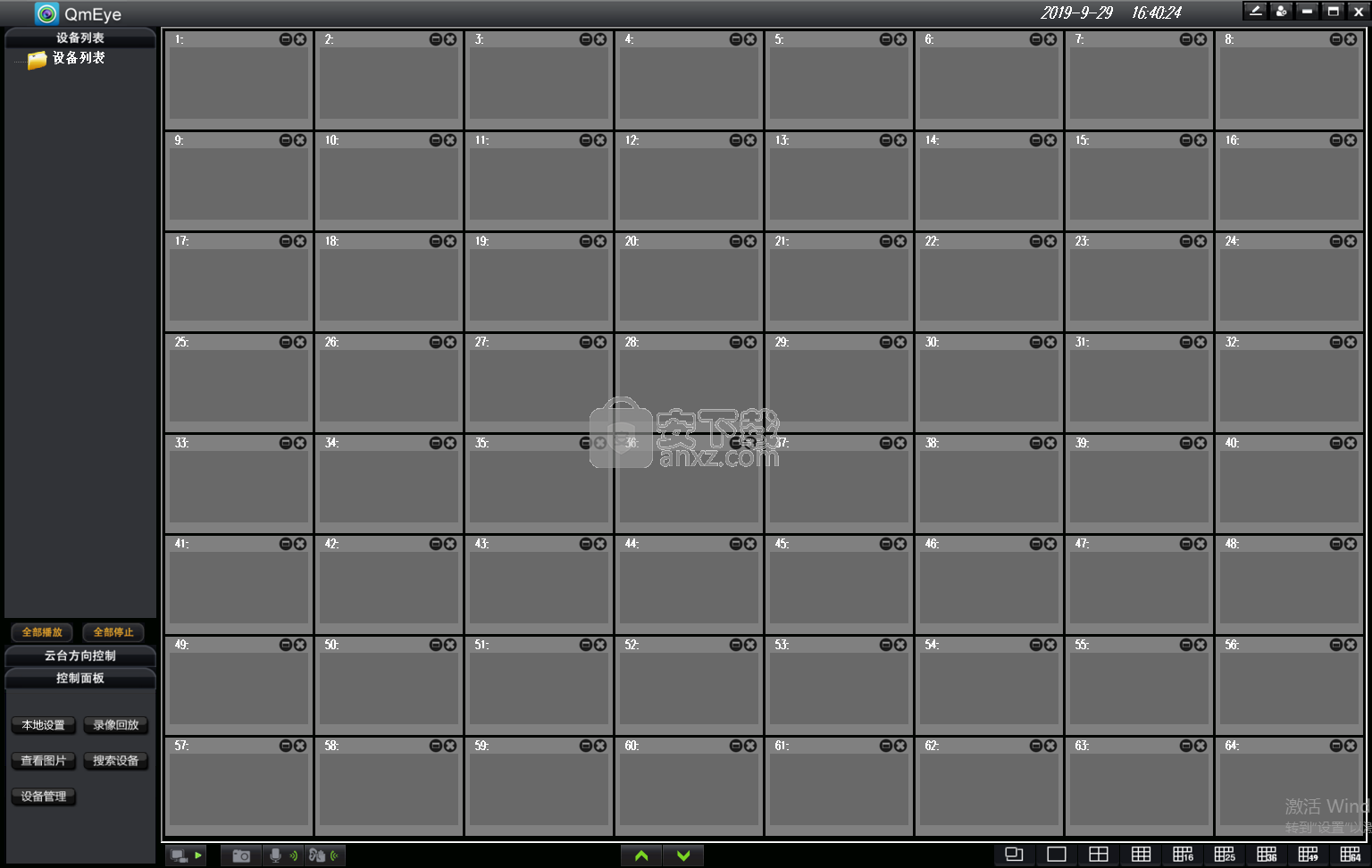The height and width of the screenshot is (868, 1372).
Task: Expand 云台方向控制 PTZ control panel
Action: coord(80,655)
